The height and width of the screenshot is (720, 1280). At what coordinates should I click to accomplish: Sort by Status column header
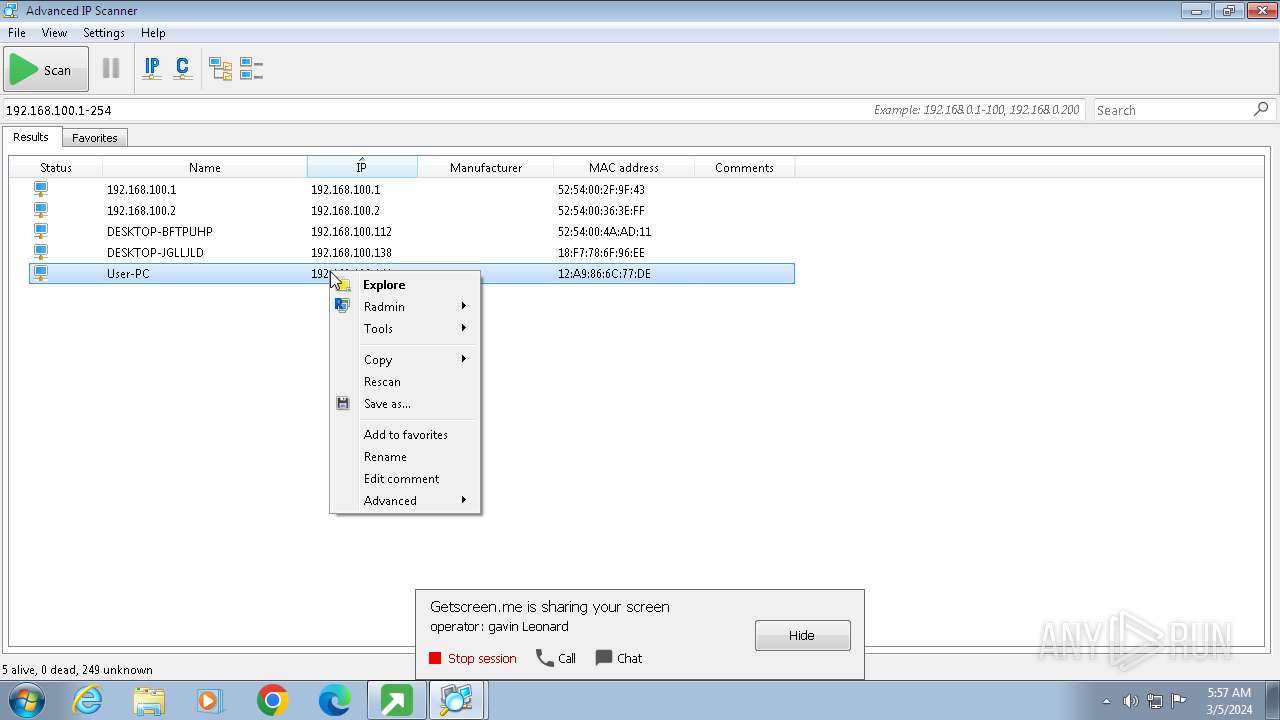[56, 168]
